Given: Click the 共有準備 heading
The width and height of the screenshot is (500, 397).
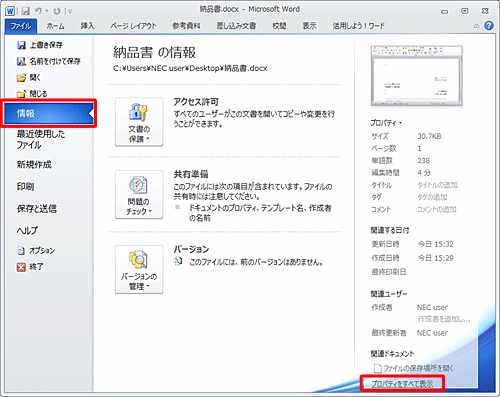Looking at the screenshot, I should pos(191,174).
